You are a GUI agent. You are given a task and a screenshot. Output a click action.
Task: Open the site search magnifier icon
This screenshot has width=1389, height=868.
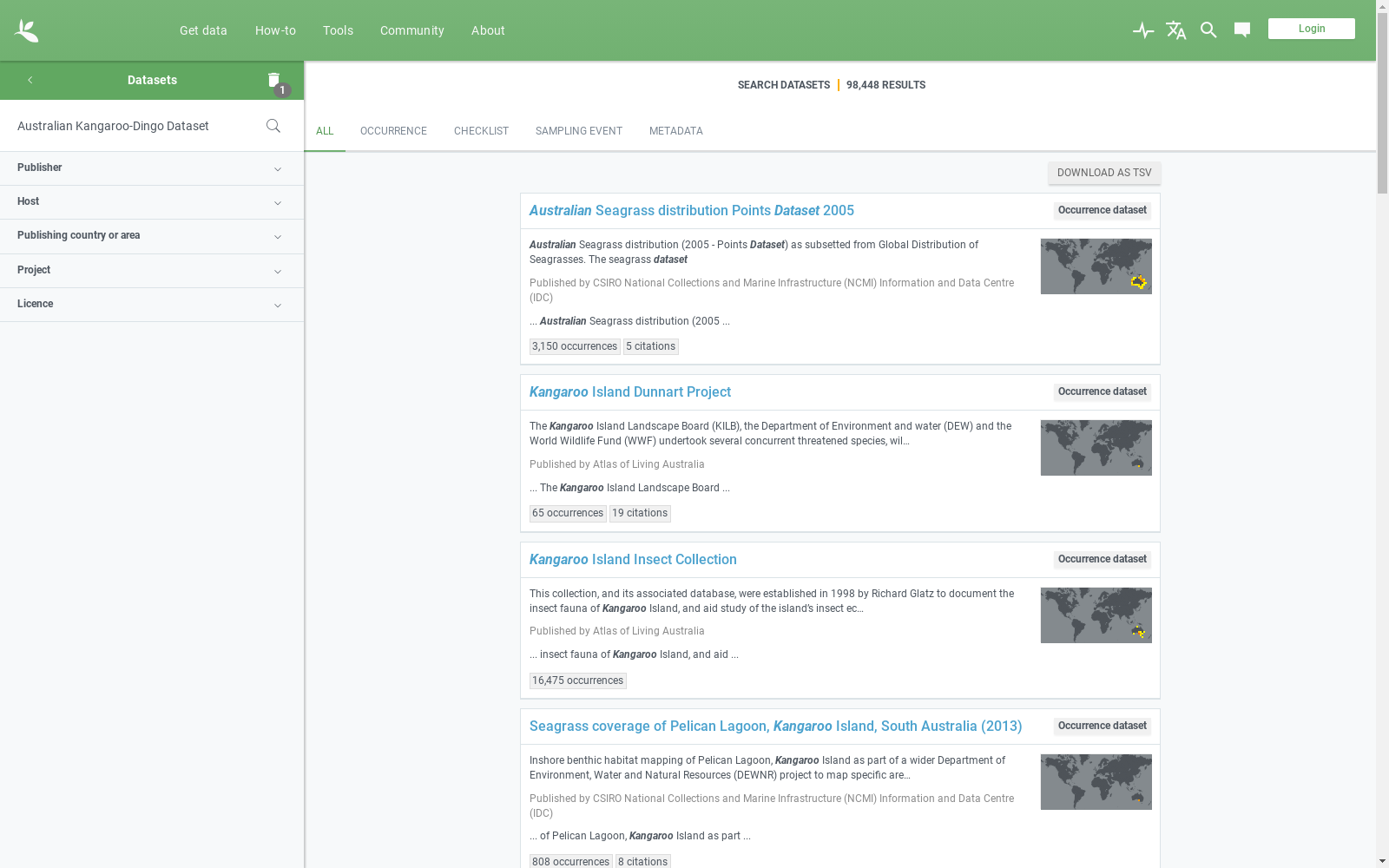click(1208, 30)
